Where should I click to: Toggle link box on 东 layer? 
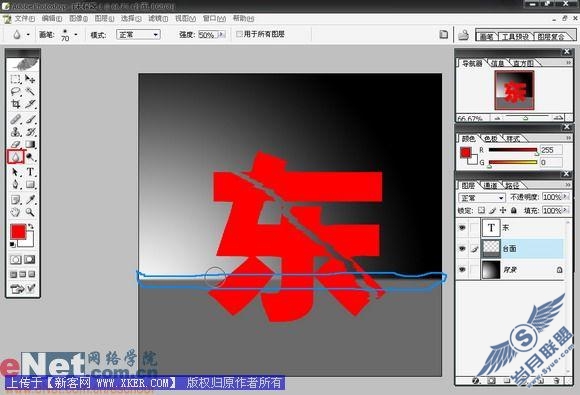pos(475,228)
